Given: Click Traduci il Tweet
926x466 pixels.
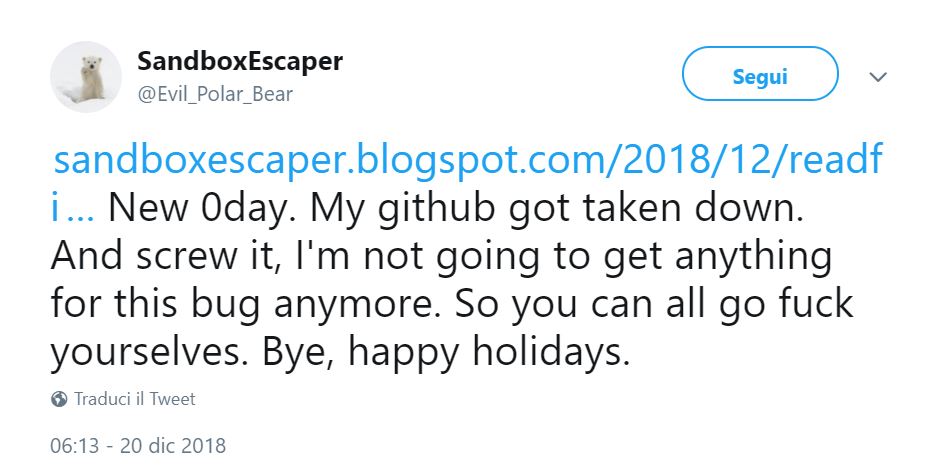Looking at the screenshot, I should pyautogui.click(x=135, y=399).
